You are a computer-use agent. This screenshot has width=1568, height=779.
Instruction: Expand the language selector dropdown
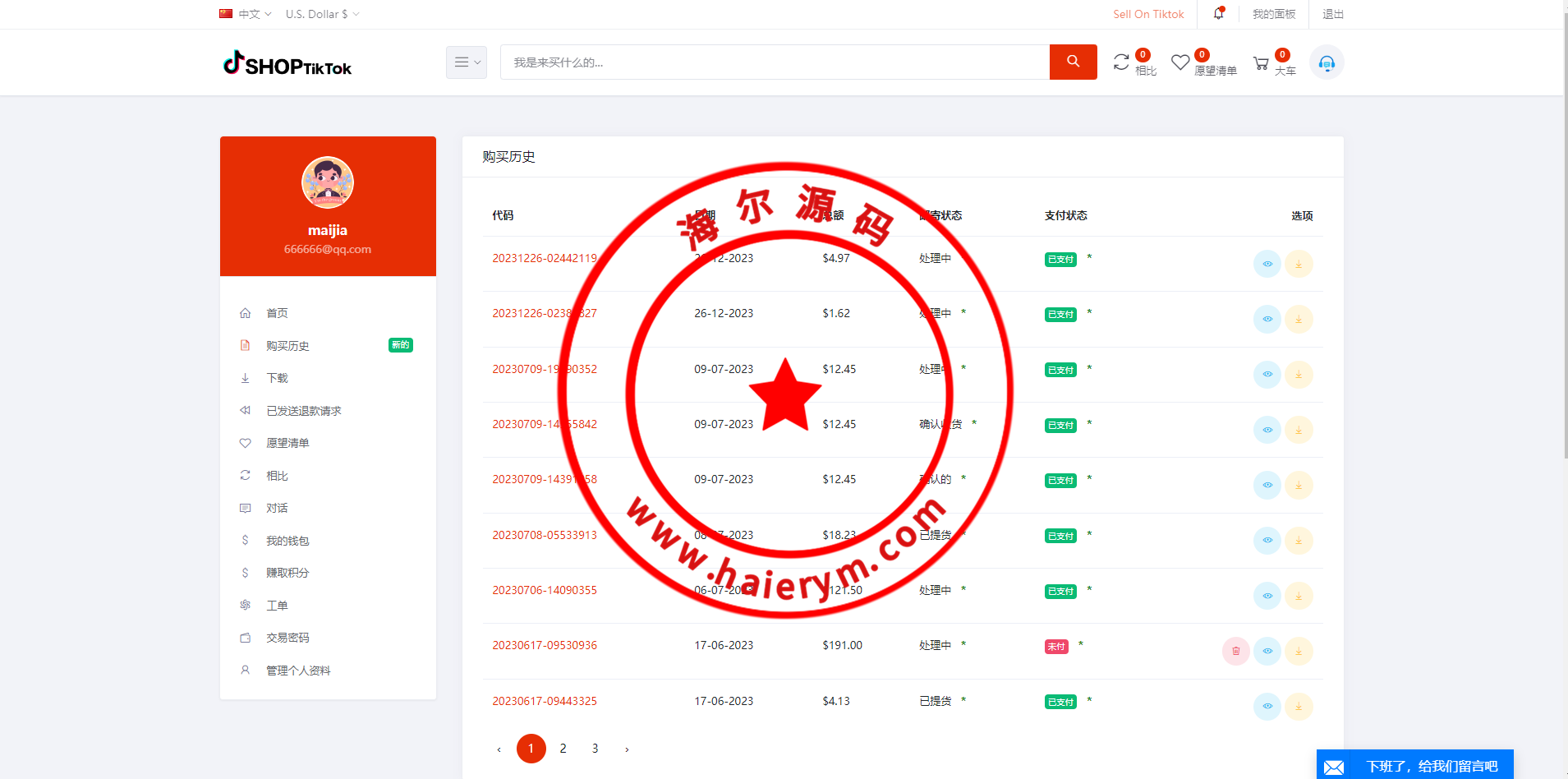[246, 14]
